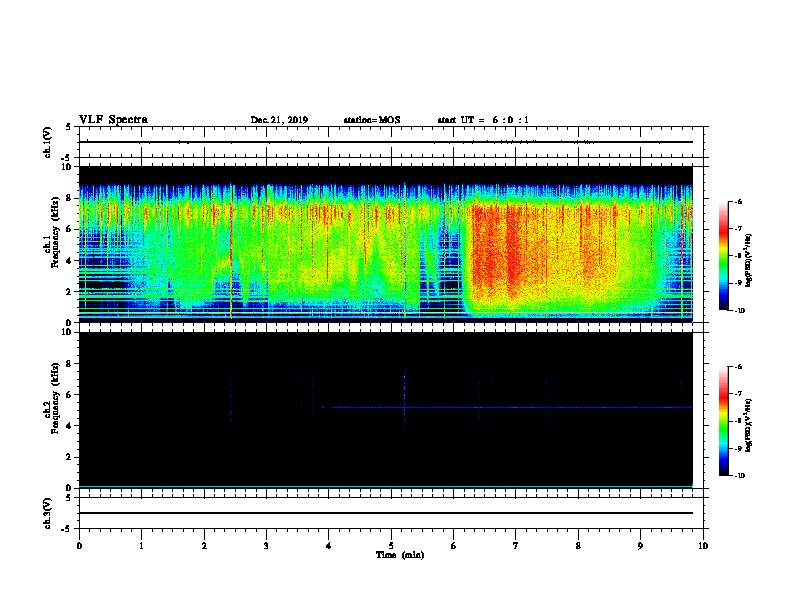Click the ch.1 colorbar log(PSD) label
Viewport: 792px width, 612px height.
(x=749, y=260)
